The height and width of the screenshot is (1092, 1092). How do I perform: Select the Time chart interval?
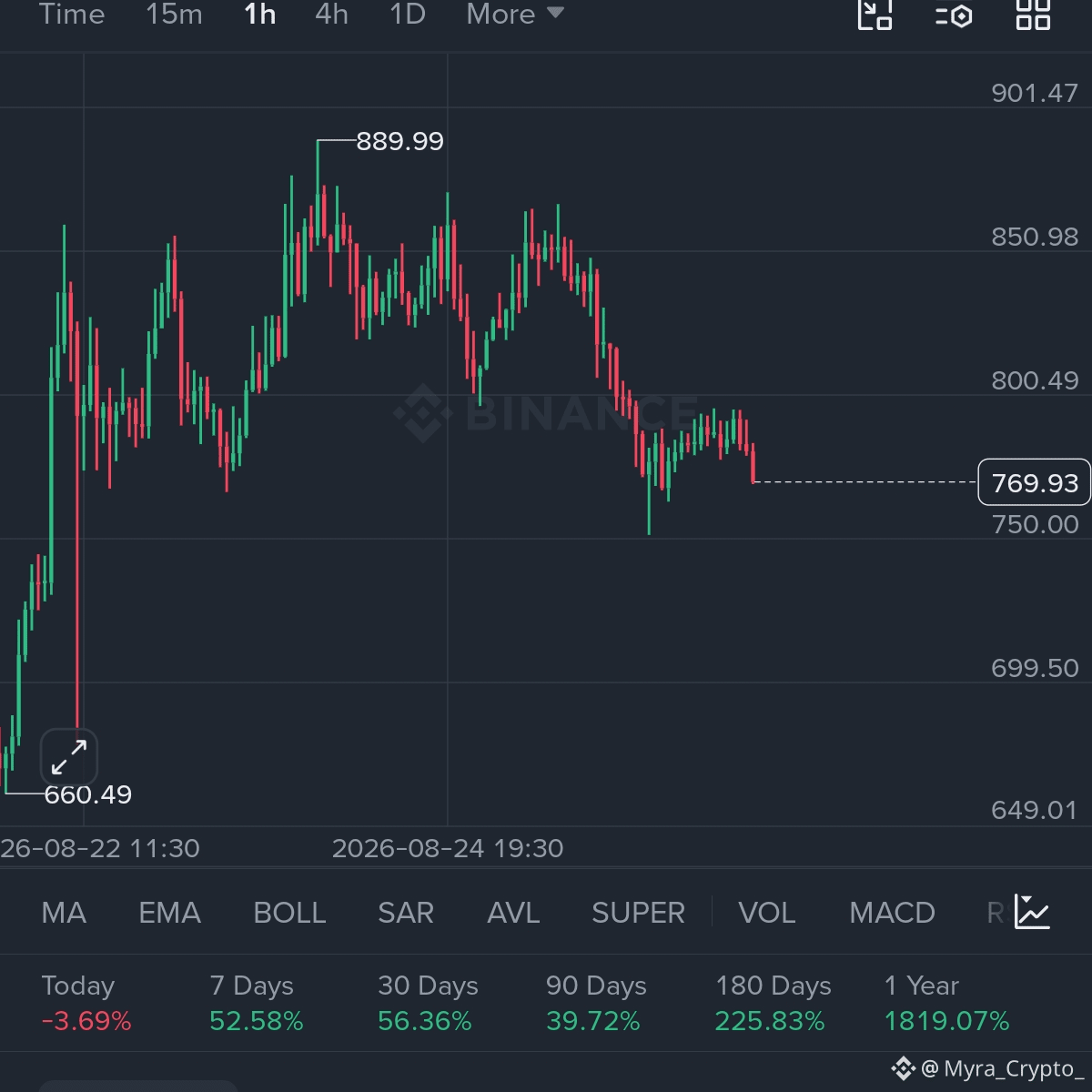click(x=72, y=15)
